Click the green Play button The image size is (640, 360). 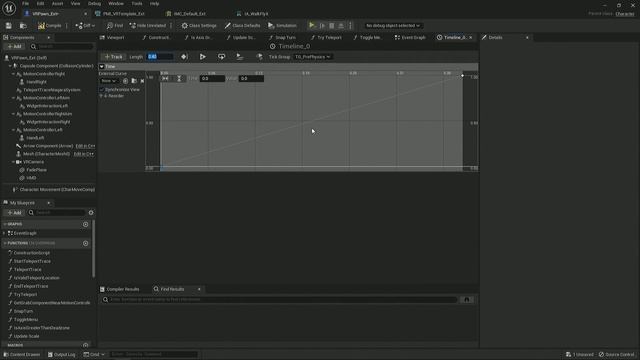[x=312, y=25]
